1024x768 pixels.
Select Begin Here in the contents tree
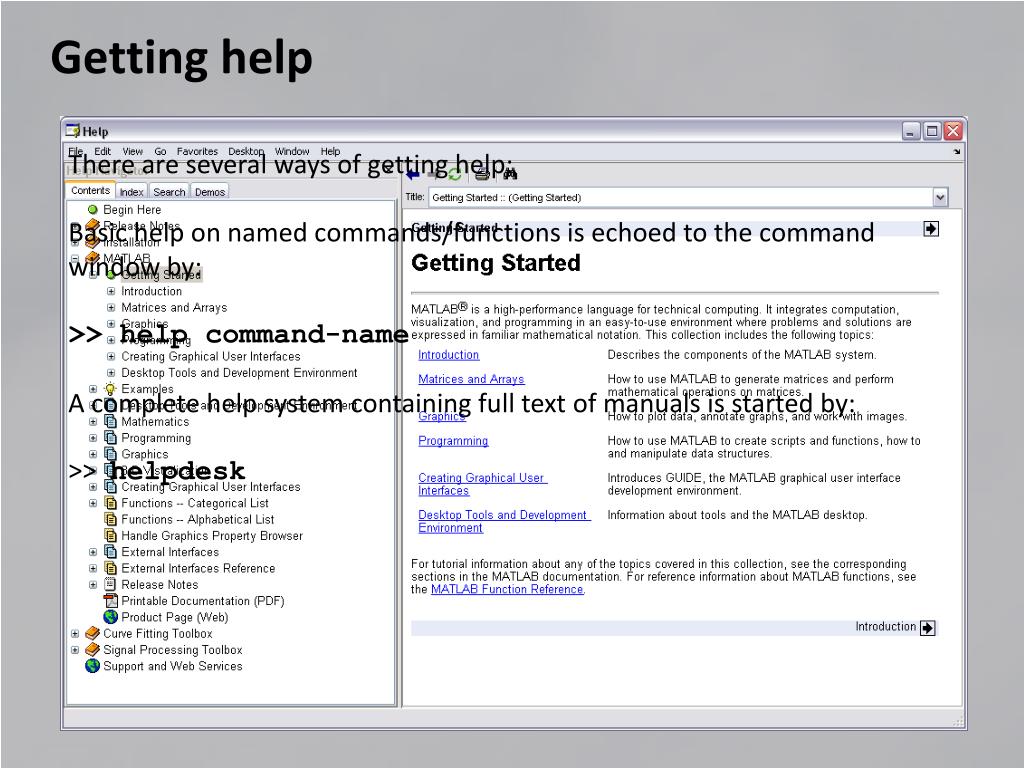point(132,210)
